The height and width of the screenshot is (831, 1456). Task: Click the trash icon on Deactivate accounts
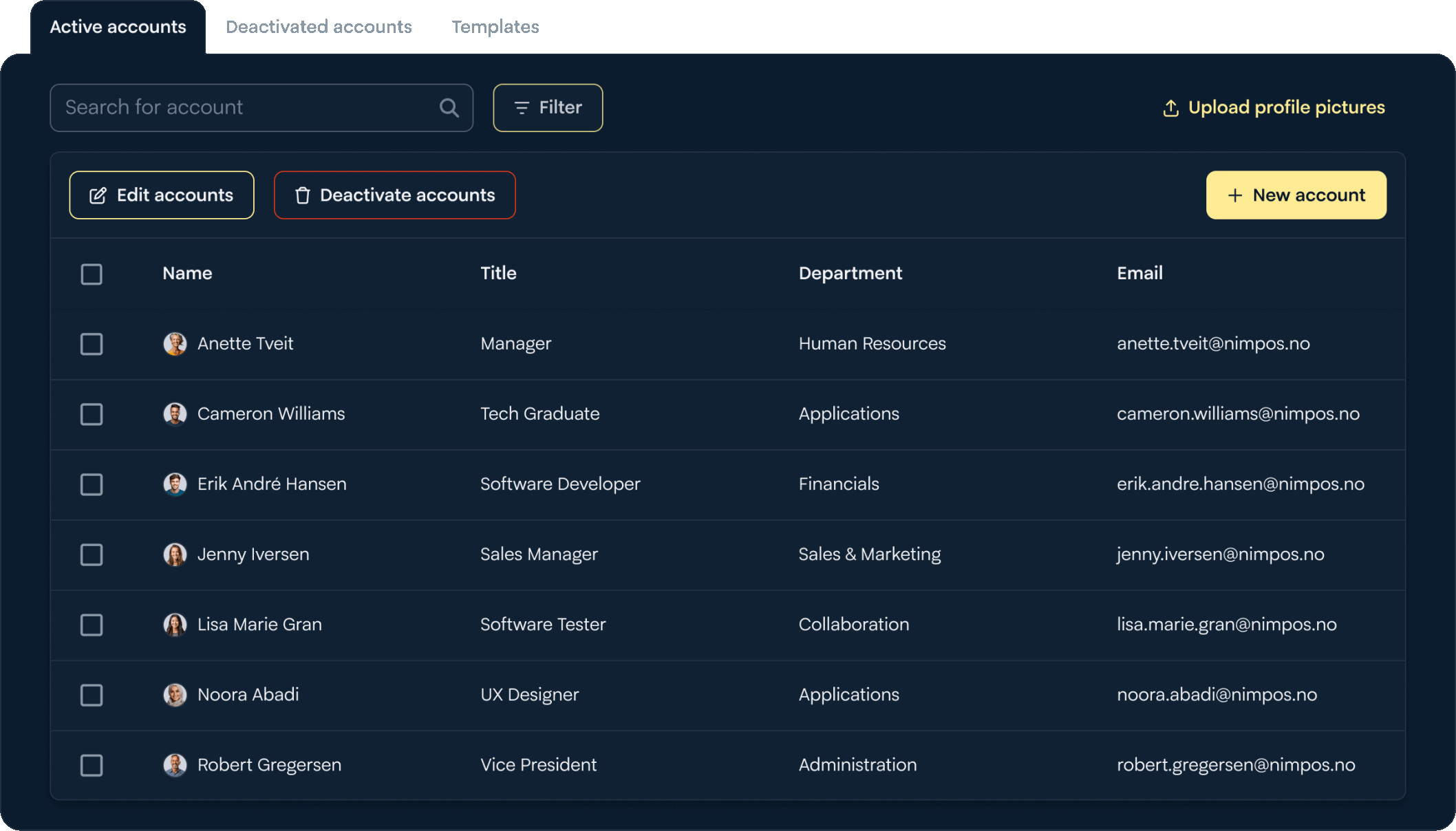pos(301,195)
